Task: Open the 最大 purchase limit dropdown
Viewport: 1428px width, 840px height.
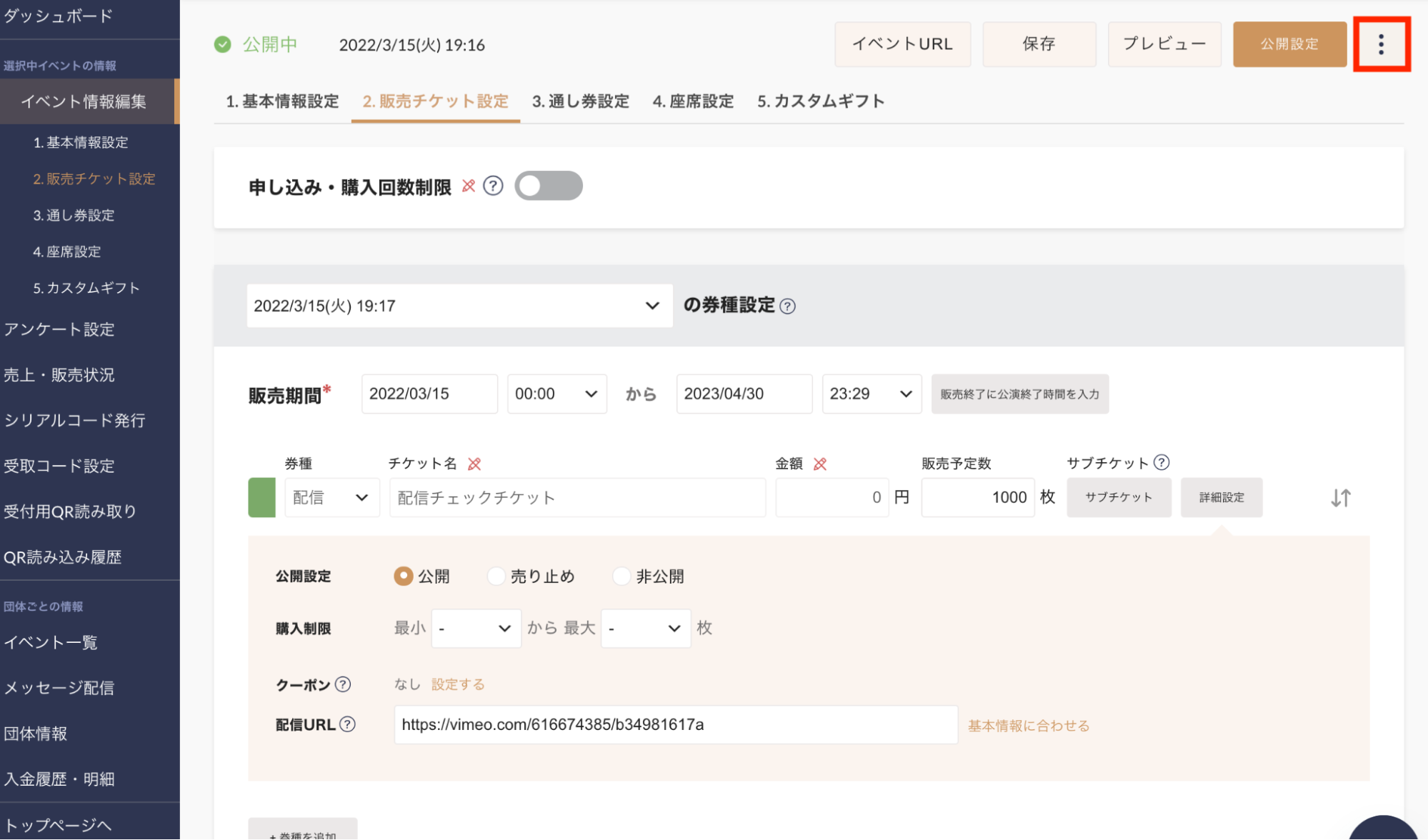Action: [646, 628]
